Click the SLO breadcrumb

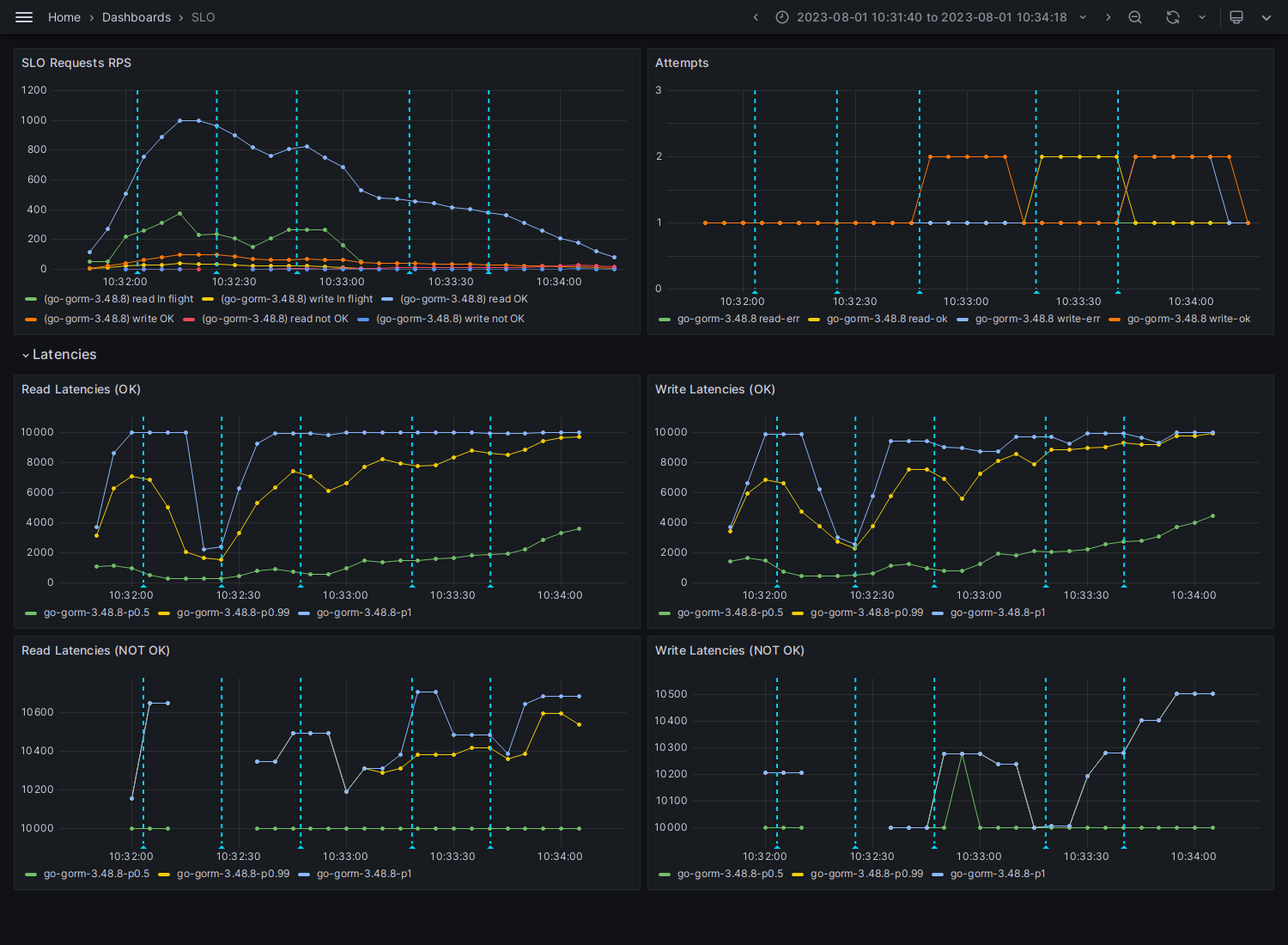[204, 17]
